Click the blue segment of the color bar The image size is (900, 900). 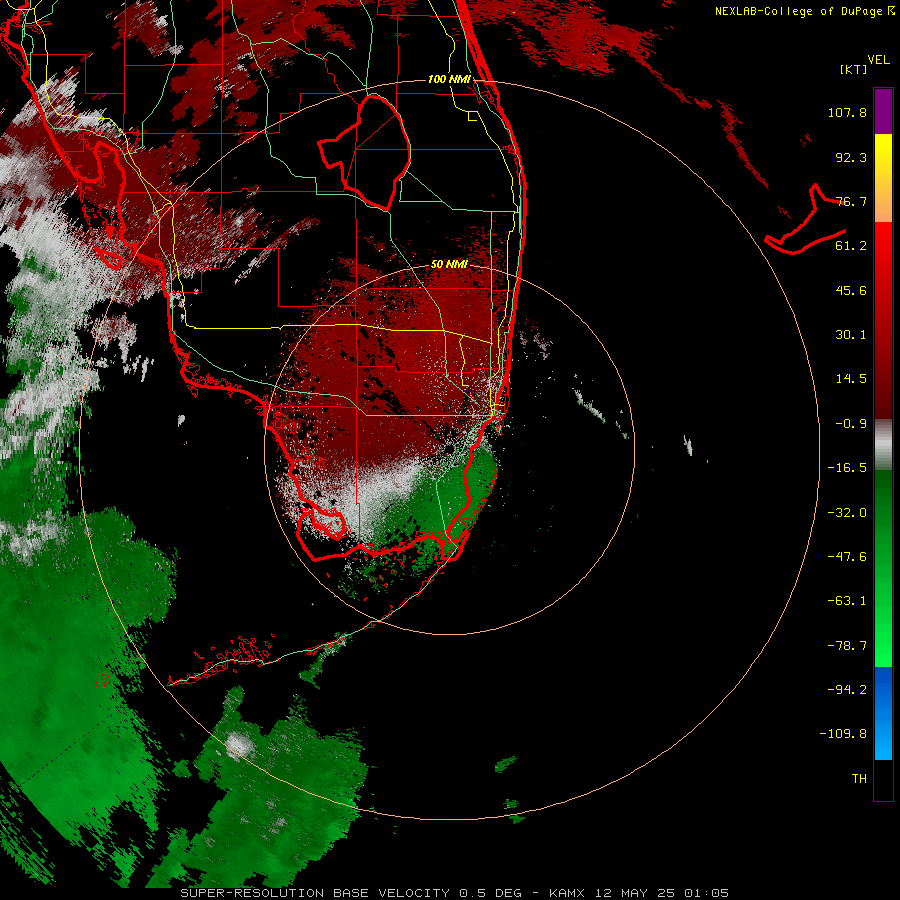883,713
